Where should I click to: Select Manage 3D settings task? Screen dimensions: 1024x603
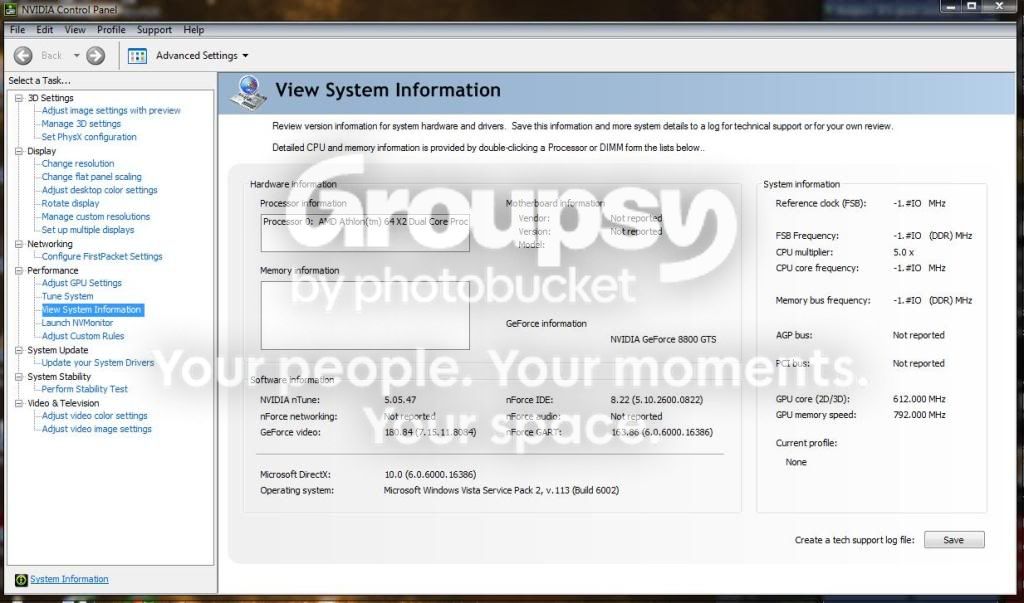point(81,123)
